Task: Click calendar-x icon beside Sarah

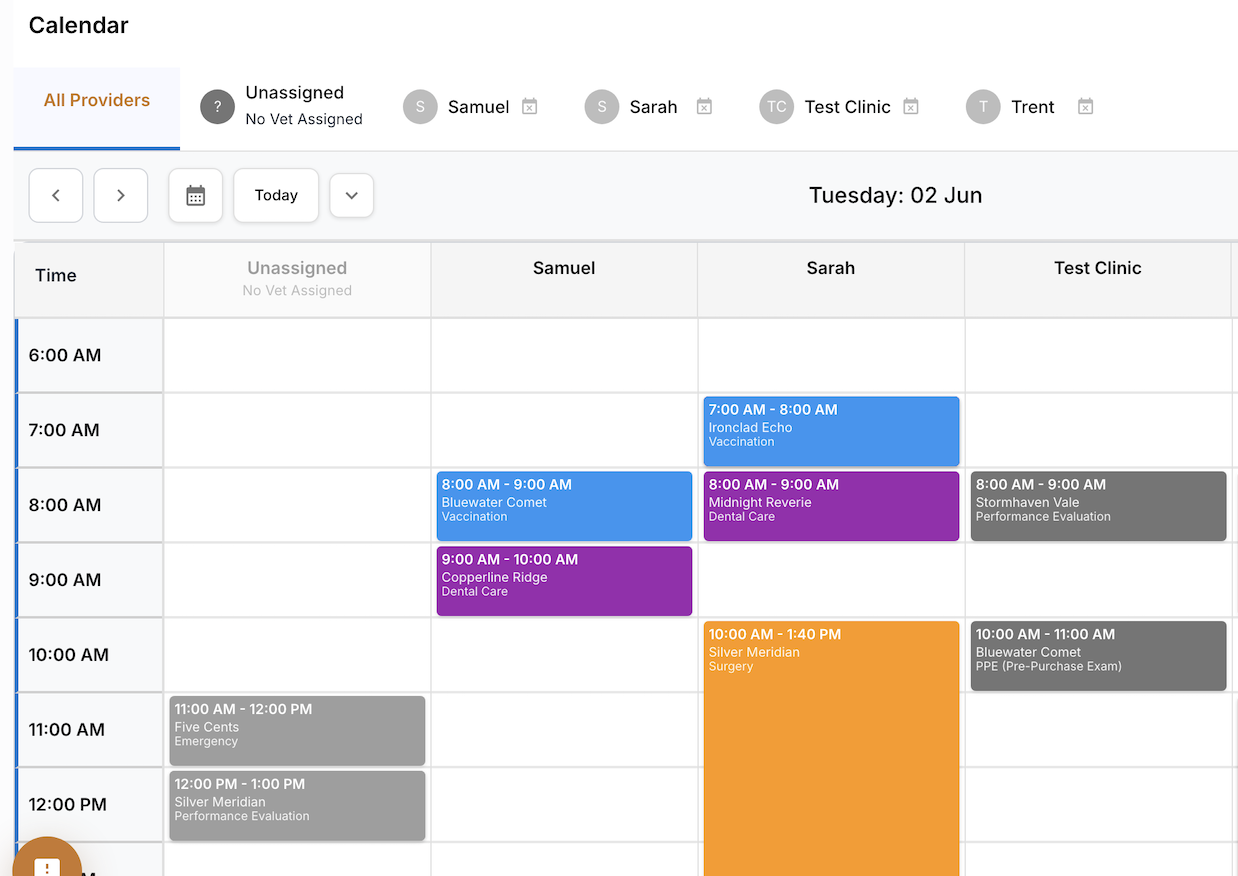Action: pos(704,106)
